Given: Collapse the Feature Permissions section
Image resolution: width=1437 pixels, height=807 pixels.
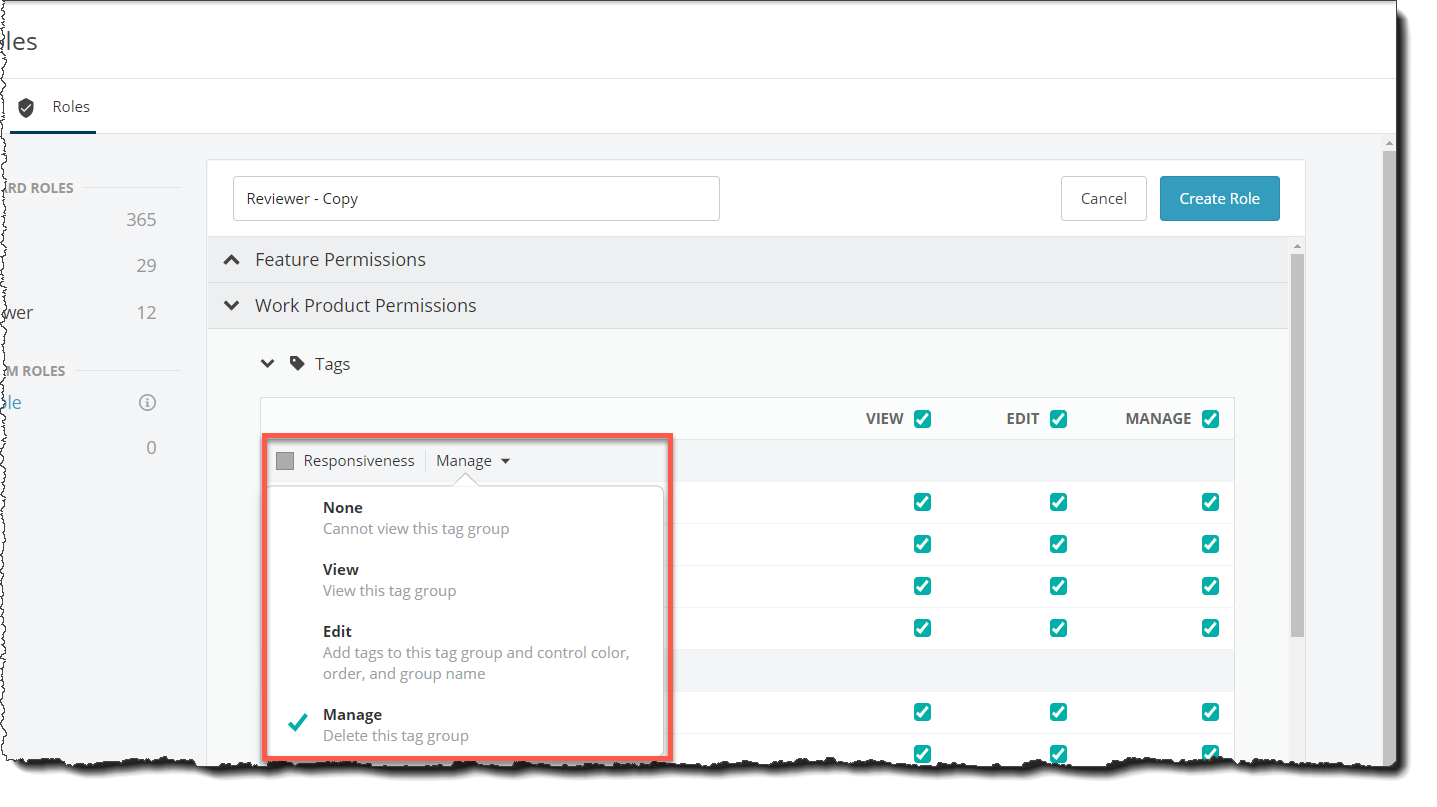Looking at the screenshot, I should click(232, 260).
